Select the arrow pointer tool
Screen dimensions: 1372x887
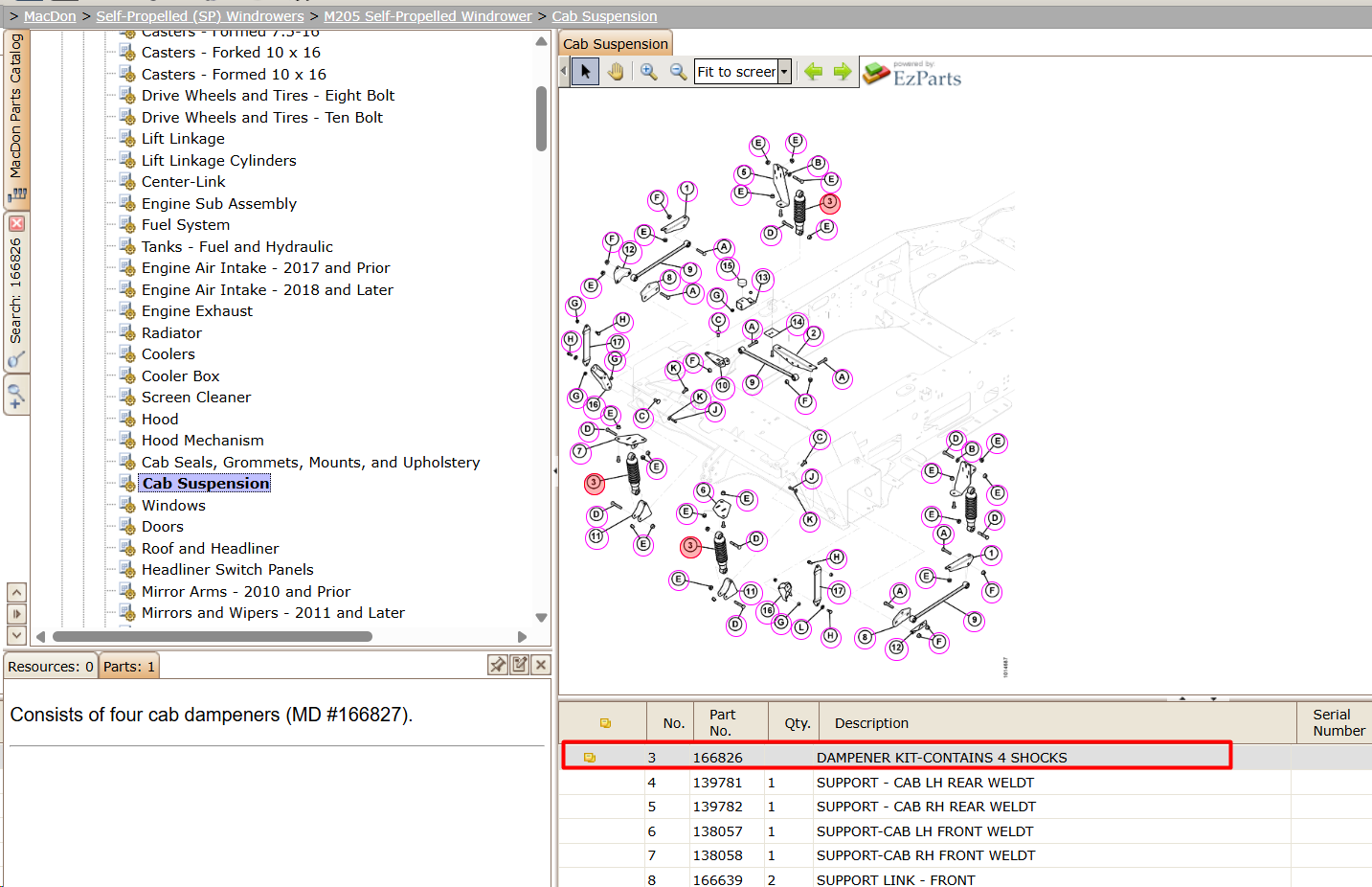(586, 71)
